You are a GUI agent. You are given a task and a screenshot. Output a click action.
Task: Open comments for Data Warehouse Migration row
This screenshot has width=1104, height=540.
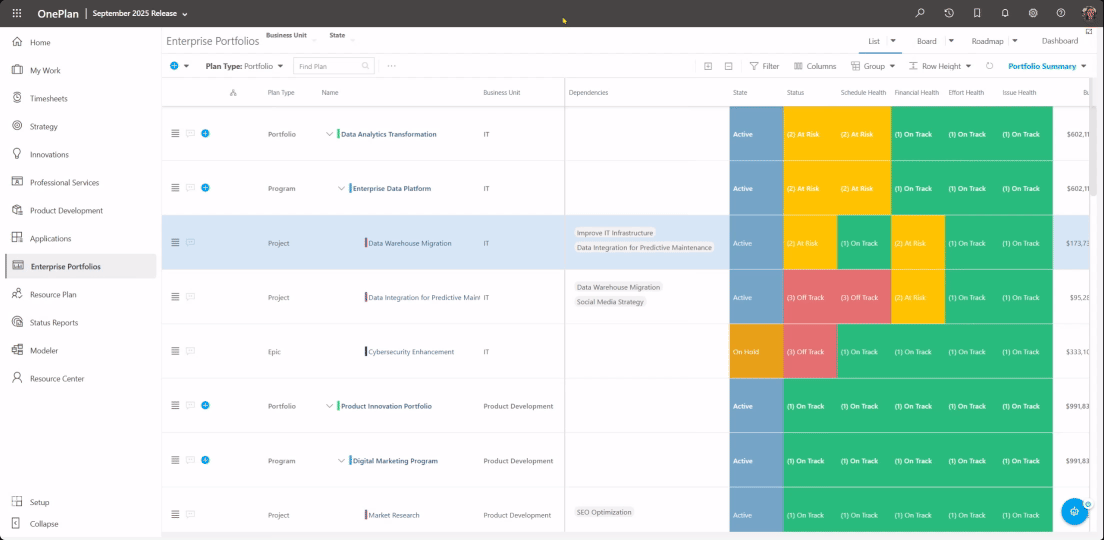190,243
